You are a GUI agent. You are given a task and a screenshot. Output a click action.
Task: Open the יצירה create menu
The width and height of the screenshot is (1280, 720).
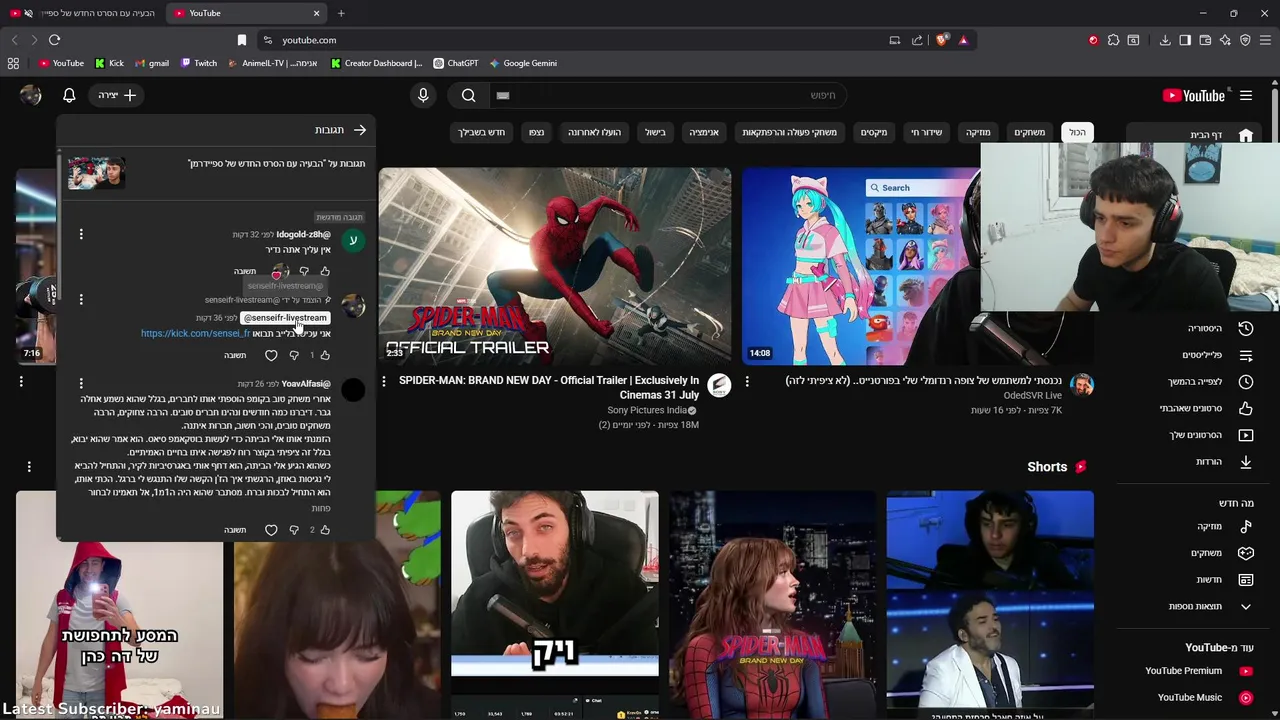117,95
